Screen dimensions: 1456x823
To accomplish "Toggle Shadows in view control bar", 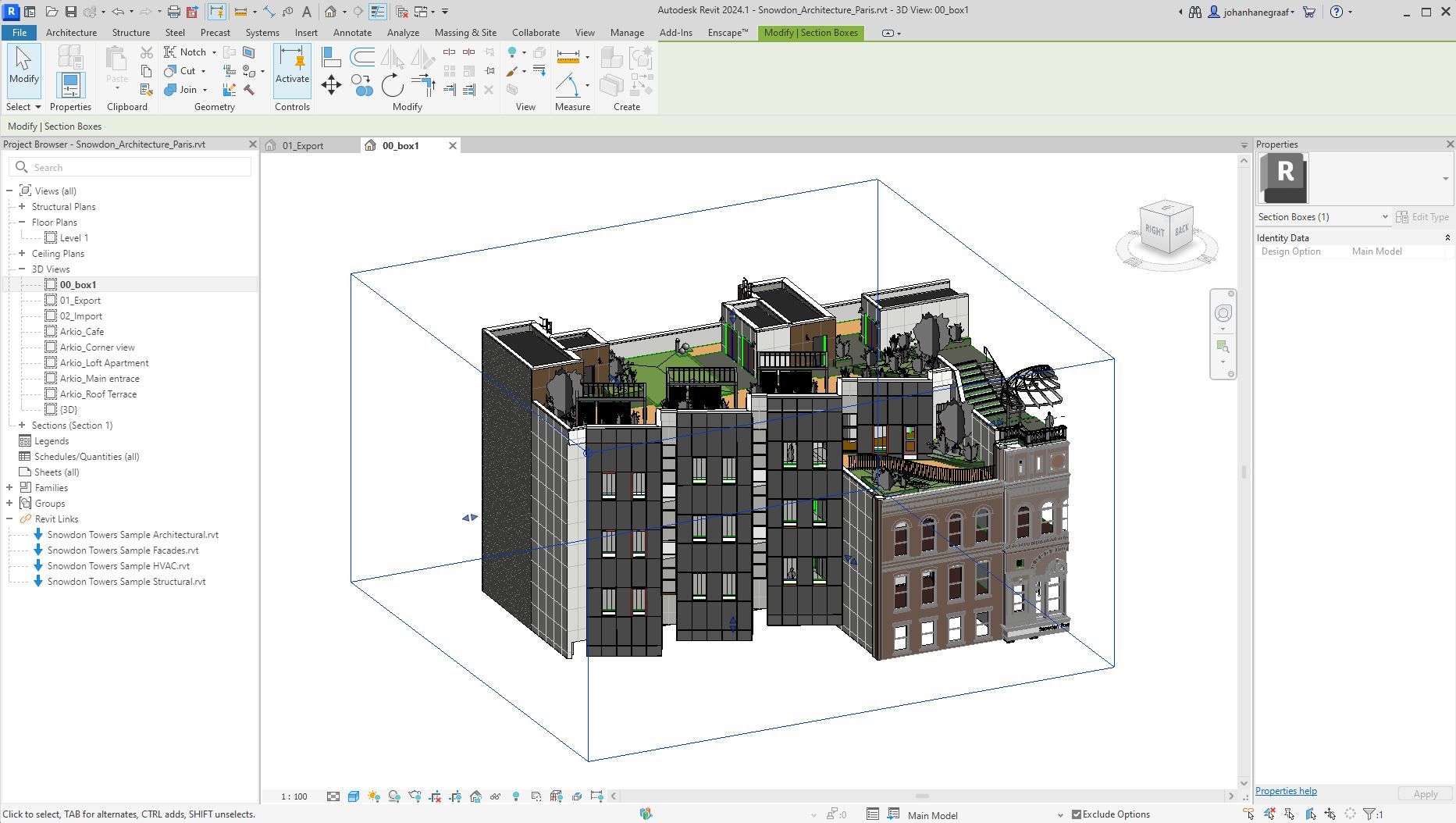I will point(394,796).
